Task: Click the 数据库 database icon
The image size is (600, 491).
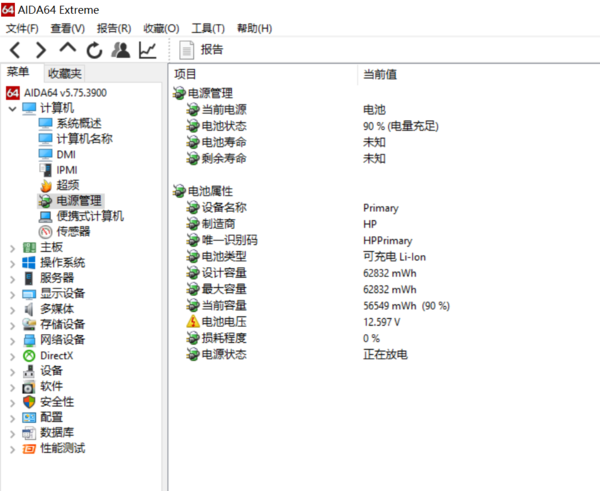Action: (x=29, y=433)
